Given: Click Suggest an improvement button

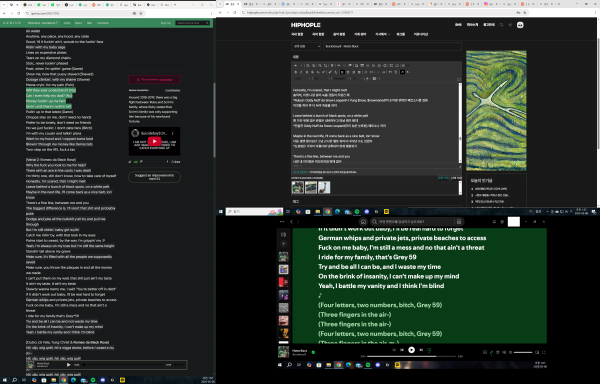Looking at the screenshot, I should pos(154,177).
